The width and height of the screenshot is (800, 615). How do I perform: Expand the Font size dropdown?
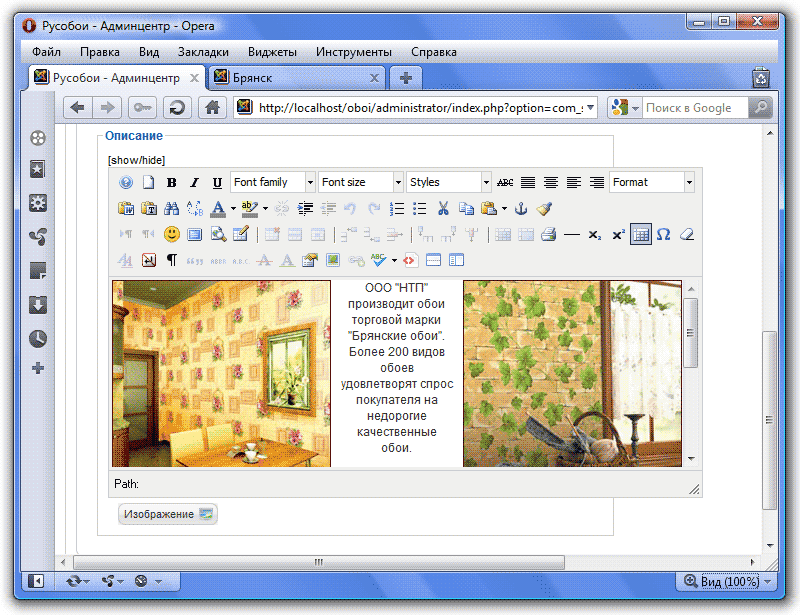click(360, 183)
